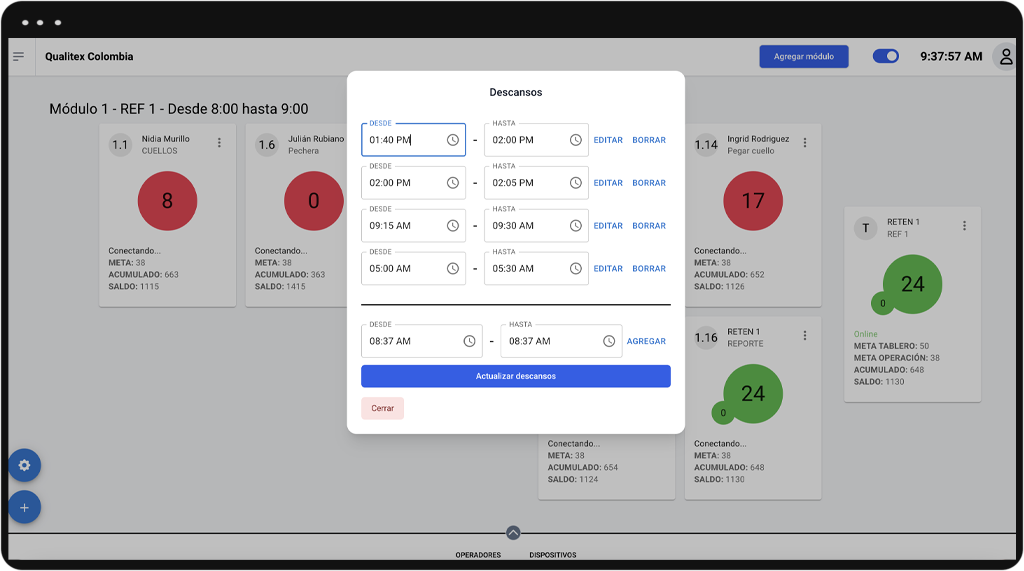Viewport: 1024px width, 571px height.
Task: Click EDITAR for the 09:15 AM break
Action: tap(608, 226)
